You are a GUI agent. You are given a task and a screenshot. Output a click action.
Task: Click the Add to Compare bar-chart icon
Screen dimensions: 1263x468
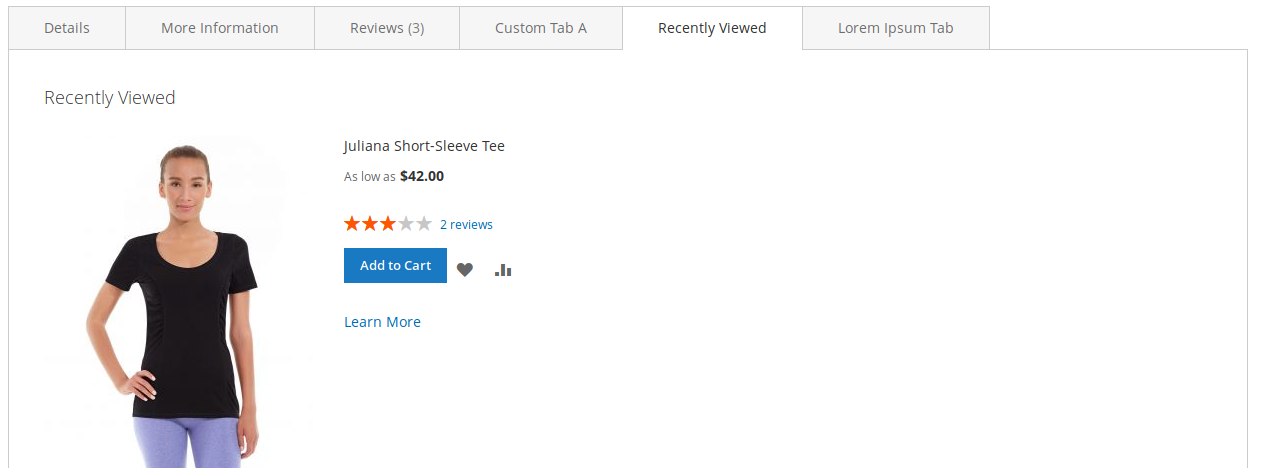(x=503, y=269)
